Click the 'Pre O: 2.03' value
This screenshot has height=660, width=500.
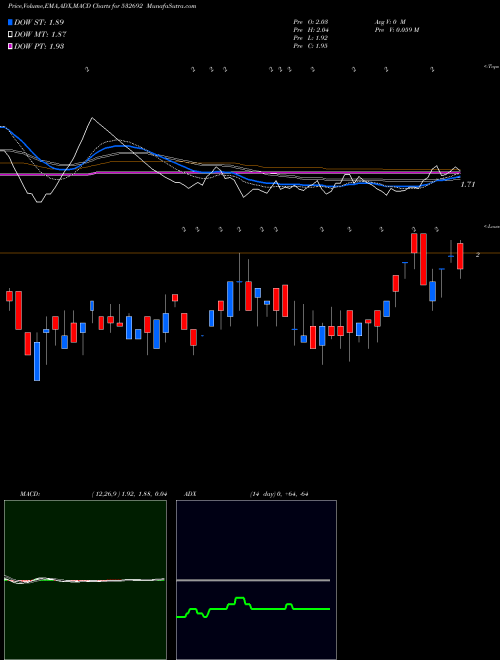[x=311, y=22]
